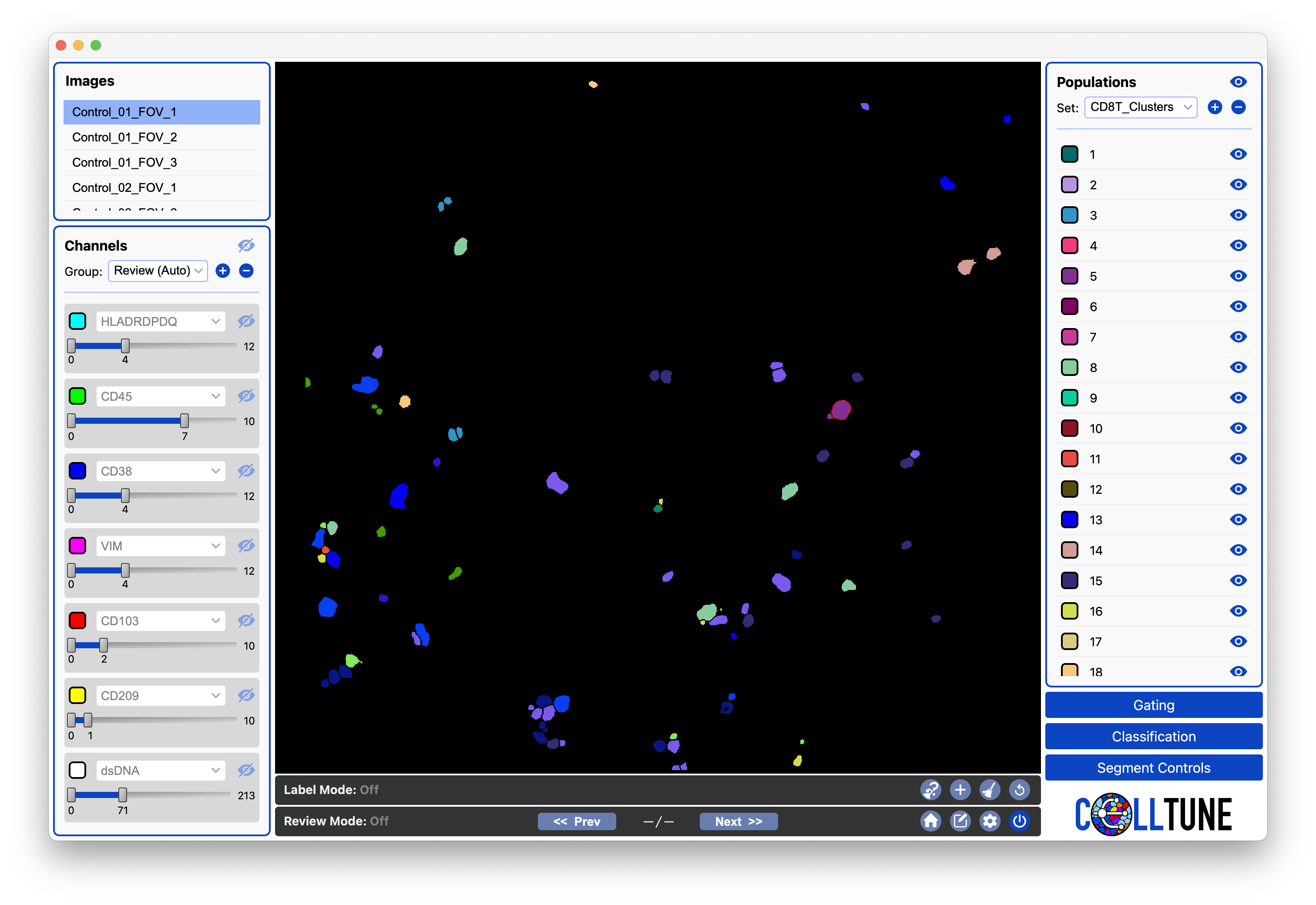
Task: Open the CD38 channel selector dropdown
Action: pyautogui.click(x=161, y=471)
